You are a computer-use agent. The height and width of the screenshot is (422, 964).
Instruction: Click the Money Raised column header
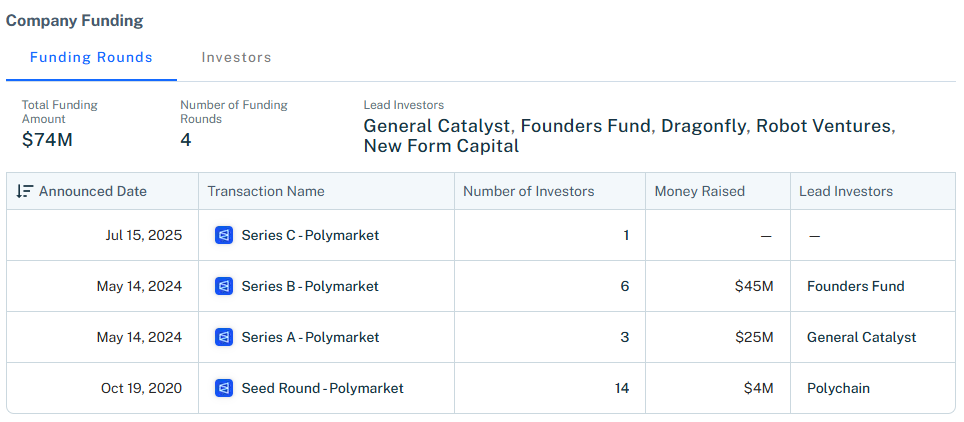[x=699, y=191]
